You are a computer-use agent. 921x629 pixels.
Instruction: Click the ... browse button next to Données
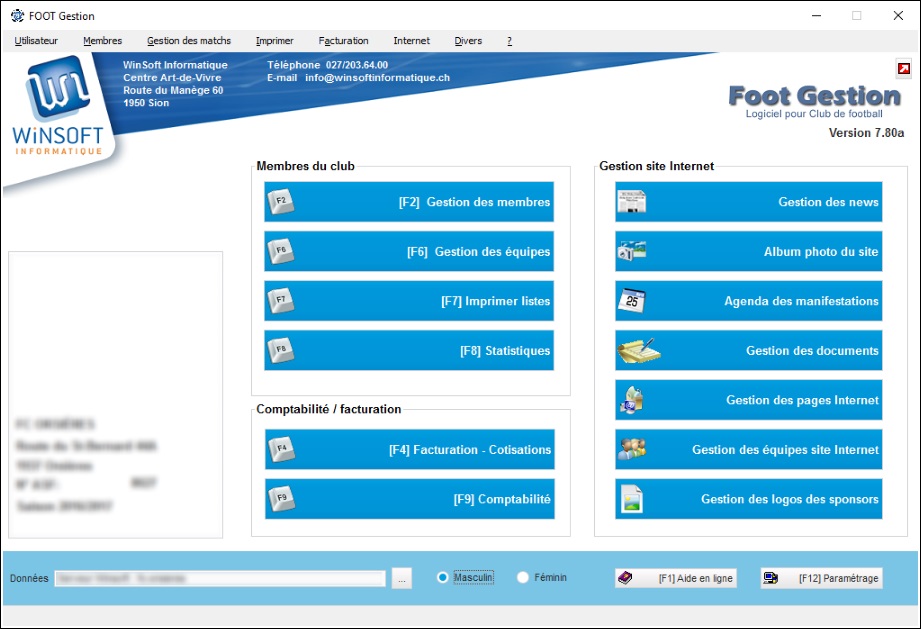tap(402, 578)
